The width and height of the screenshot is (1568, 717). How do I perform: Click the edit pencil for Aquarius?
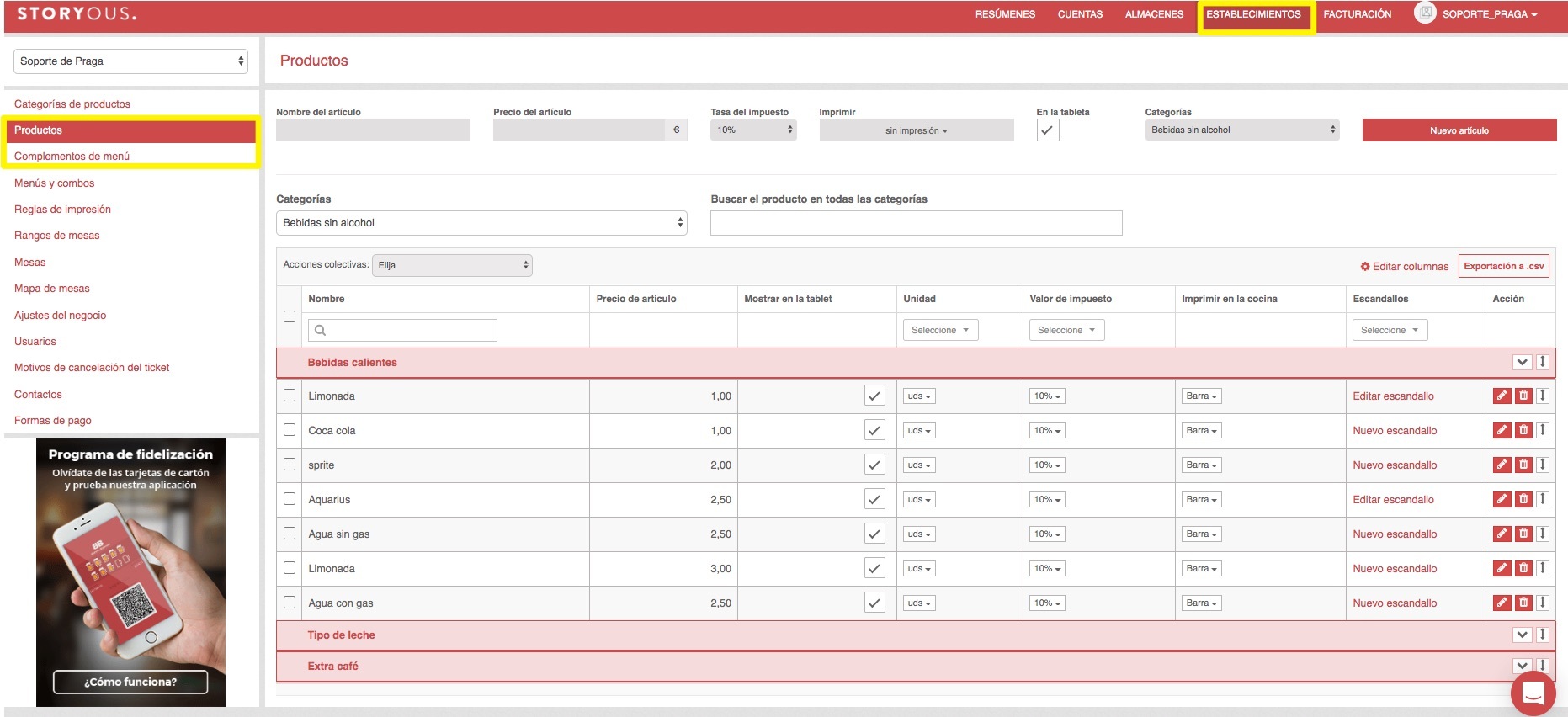click(1502, 499)
